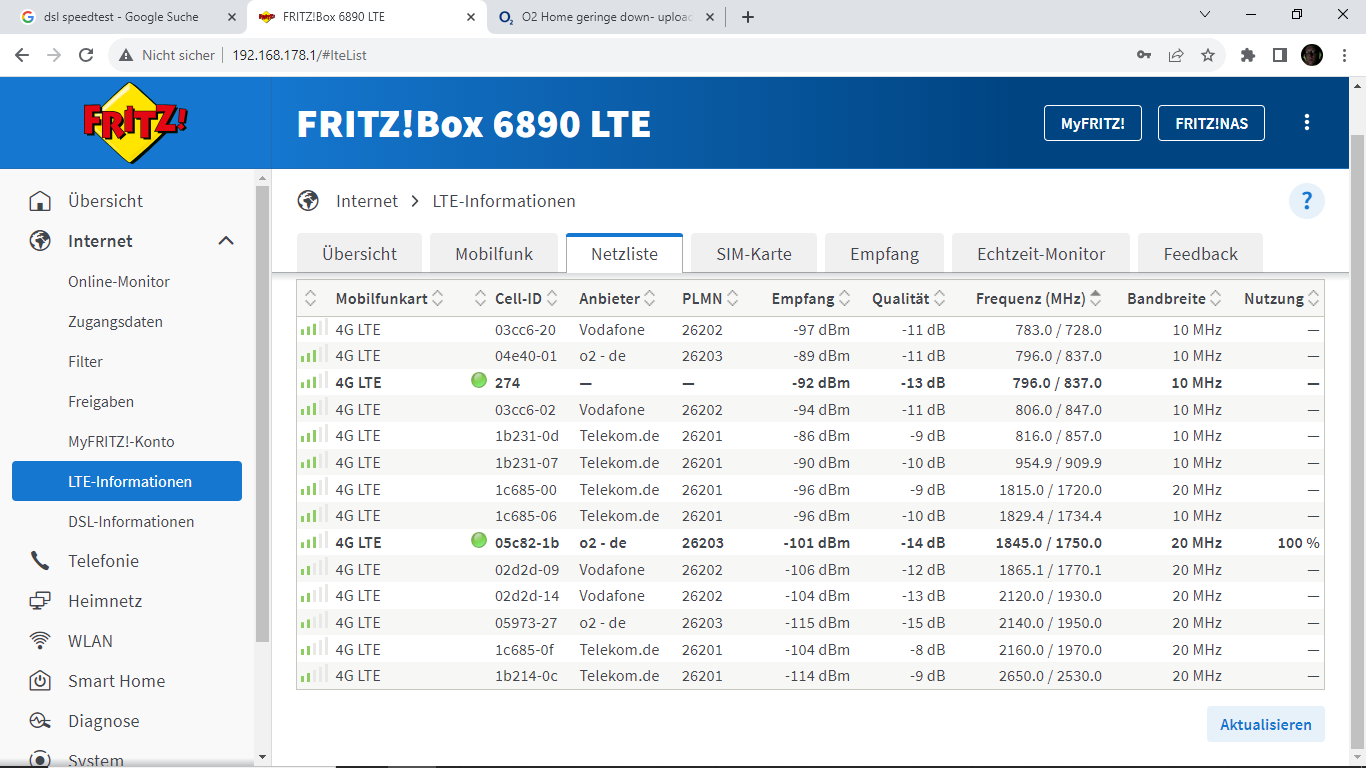Collapse the Internet sidebar section
The height and width of the screenshot is (768, 1366).
pos(226,241)
